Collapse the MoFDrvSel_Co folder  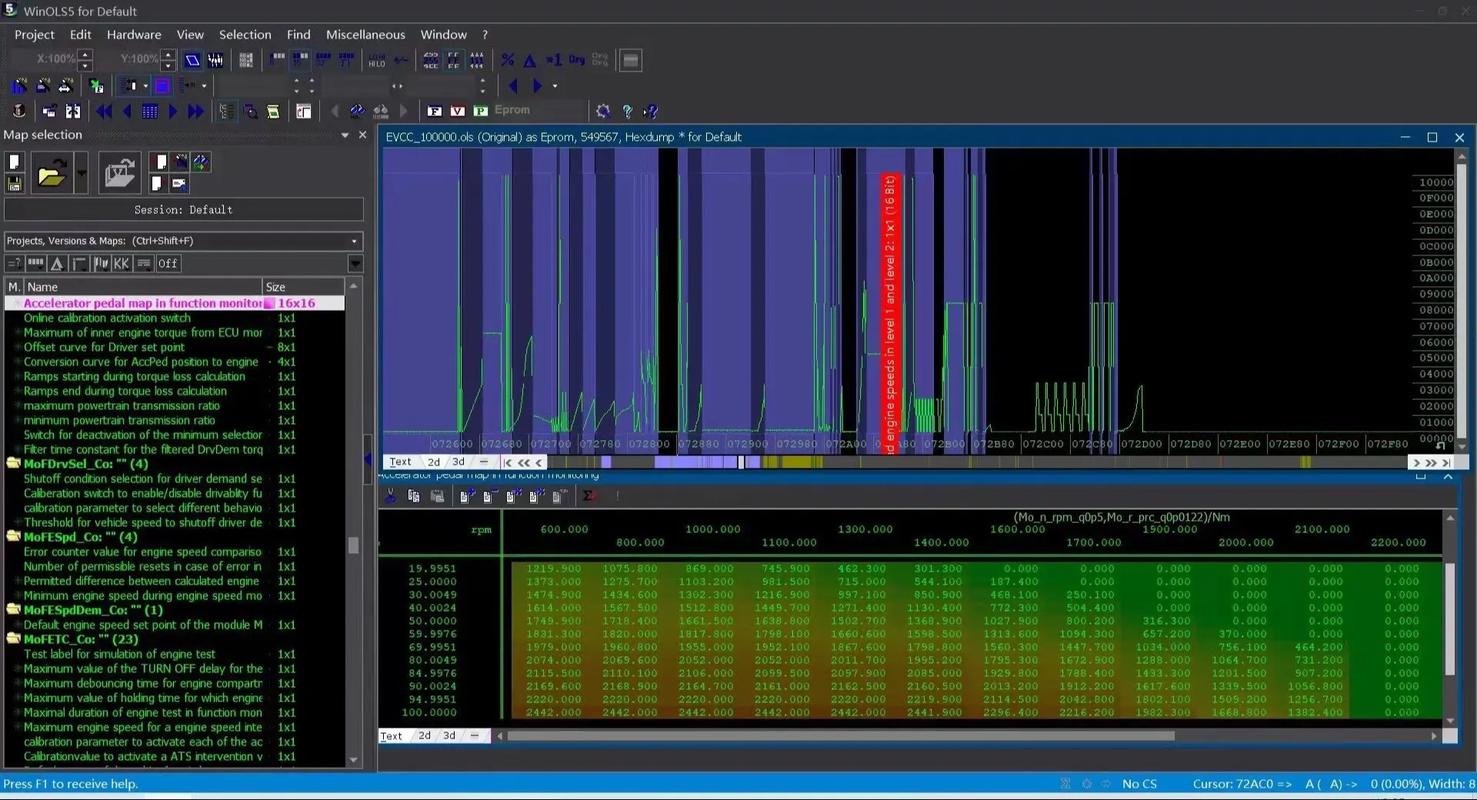pyautogui.click(x=13, y=464)
